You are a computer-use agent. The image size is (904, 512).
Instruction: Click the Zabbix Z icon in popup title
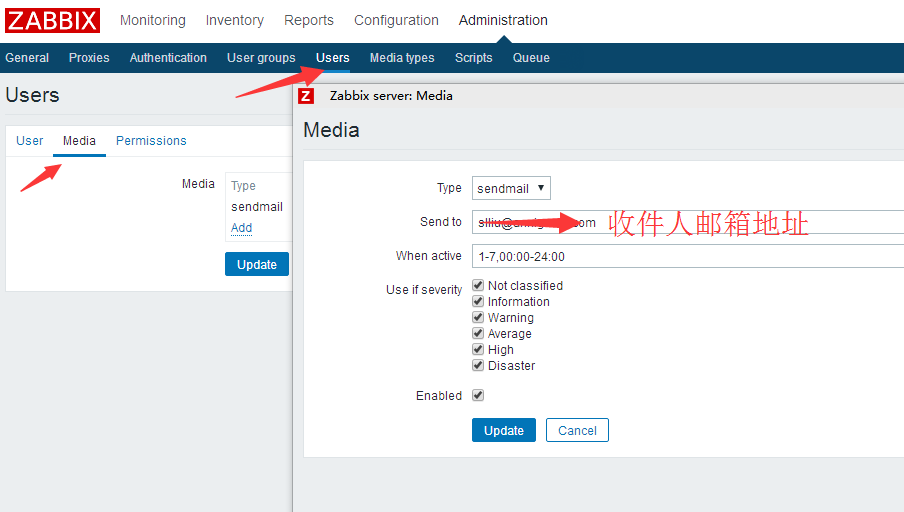coord(306,96)
